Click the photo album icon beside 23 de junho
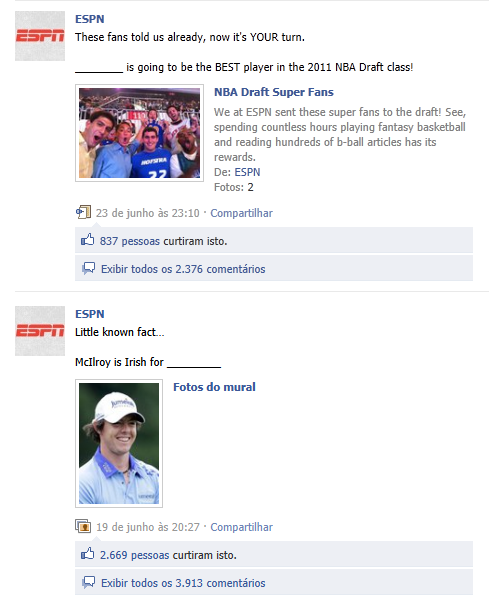Viewport: 489px width, 599px height. (x=83, y=212)
